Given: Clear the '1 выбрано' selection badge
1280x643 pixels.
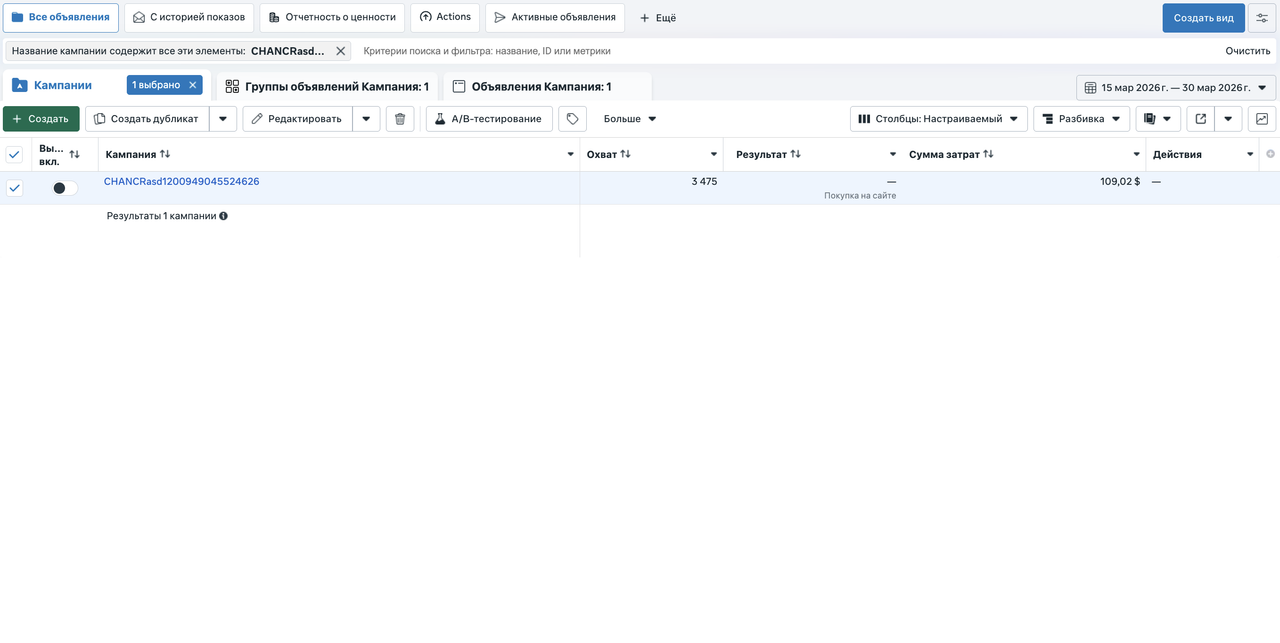Looking at the screenshot, I should click(193, 86).
